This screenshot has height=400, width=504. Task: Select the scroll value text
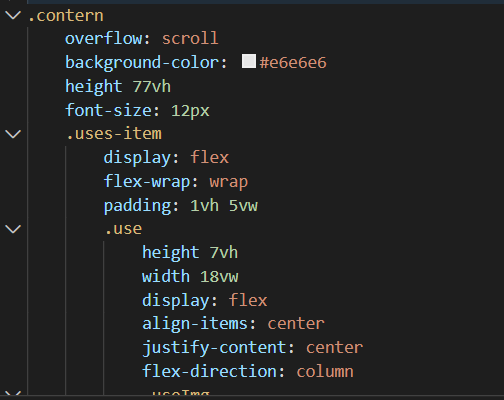(190, 38)
